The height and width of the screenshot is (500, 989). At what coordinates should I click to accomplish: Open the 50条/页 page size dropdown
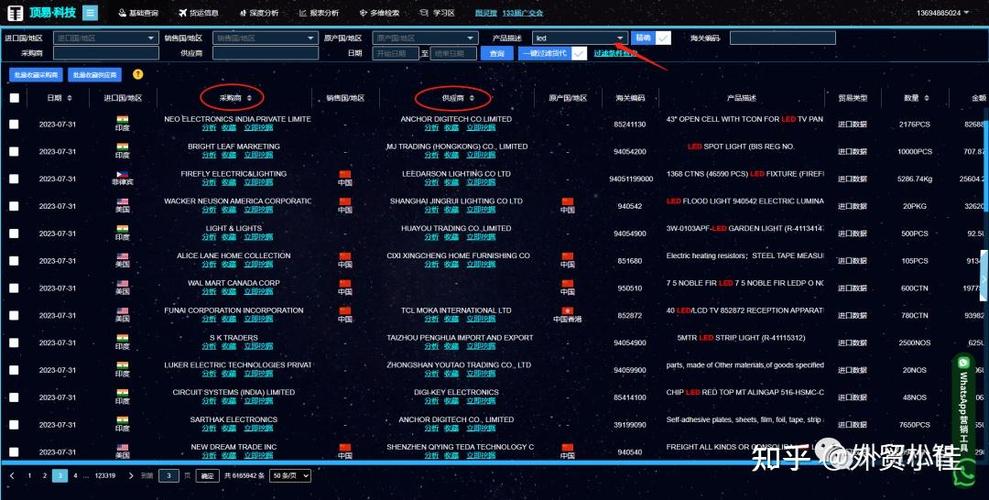click(290, 476)
